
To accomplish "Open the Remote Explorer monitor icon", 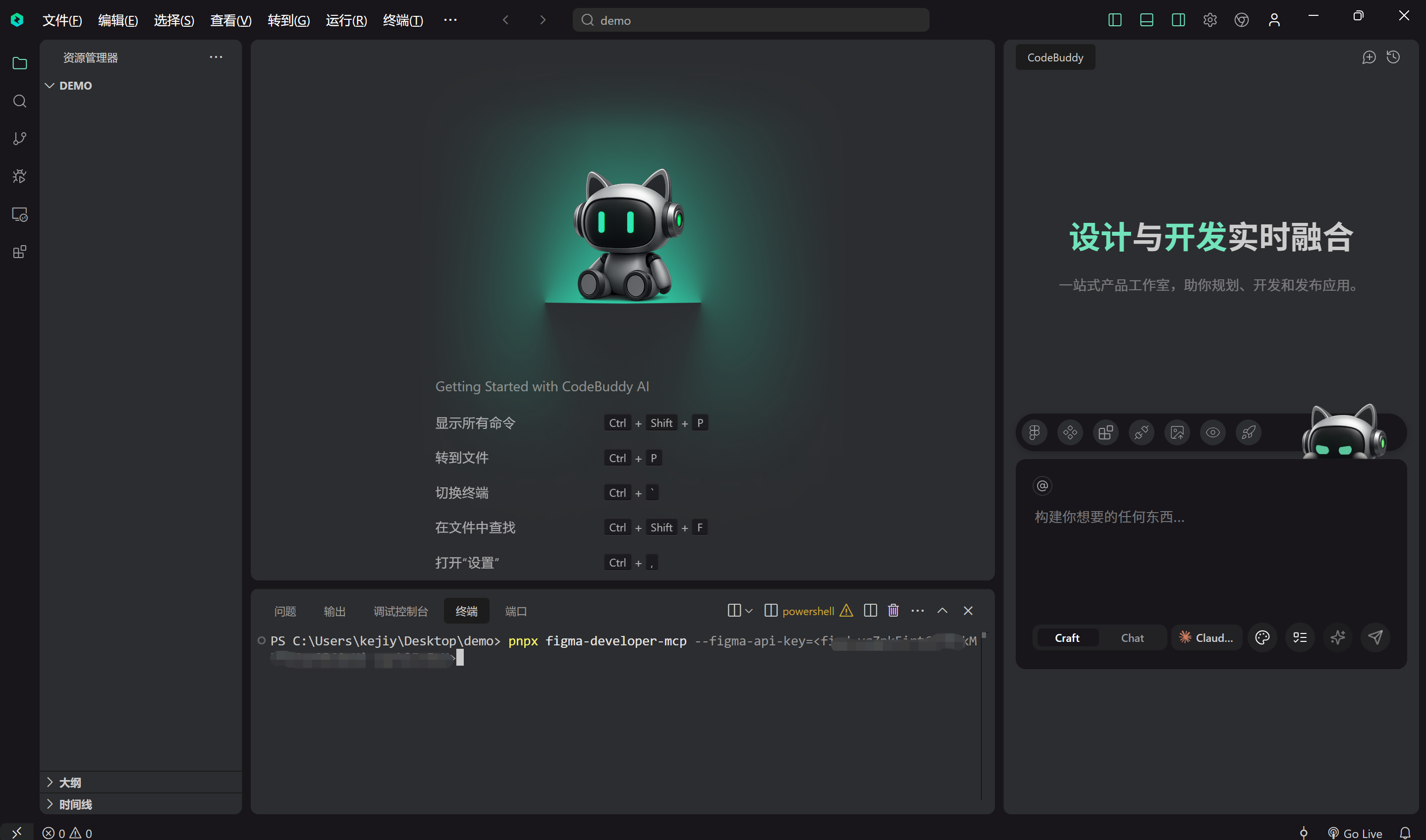I will 20,214.
